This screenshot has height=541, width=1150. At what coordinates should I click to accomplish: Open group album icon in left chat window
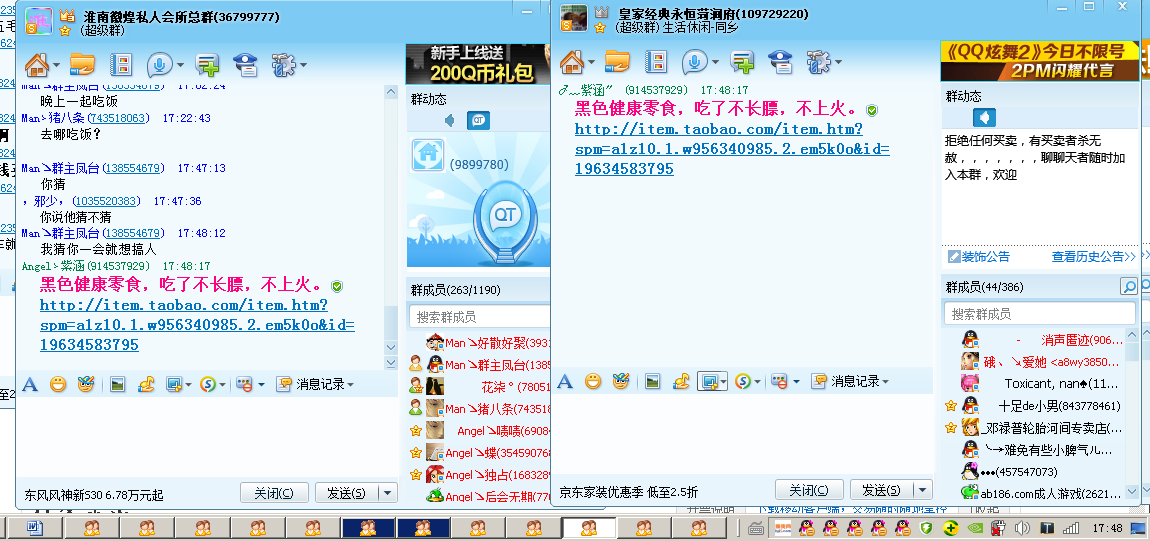(x=120, y=65)
